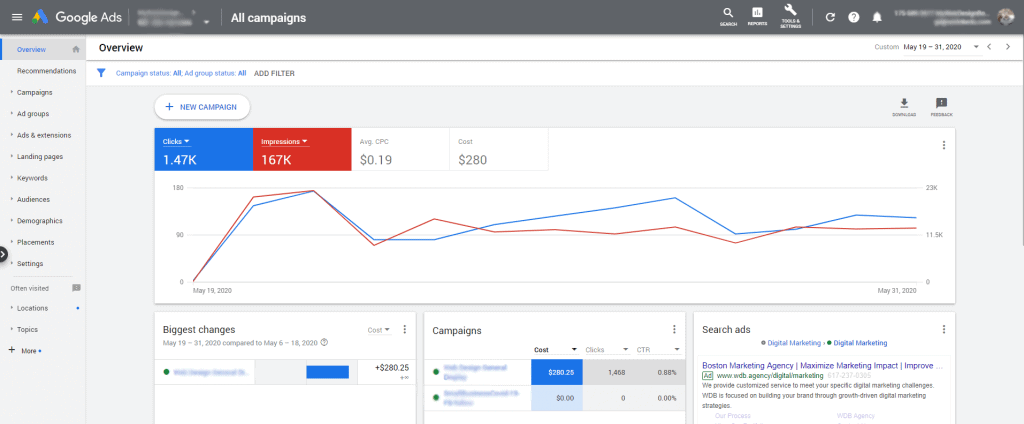Click the blue bar in Biggest changes
This screenshot has height=424, width=1024.
click(x=328, y=372)
